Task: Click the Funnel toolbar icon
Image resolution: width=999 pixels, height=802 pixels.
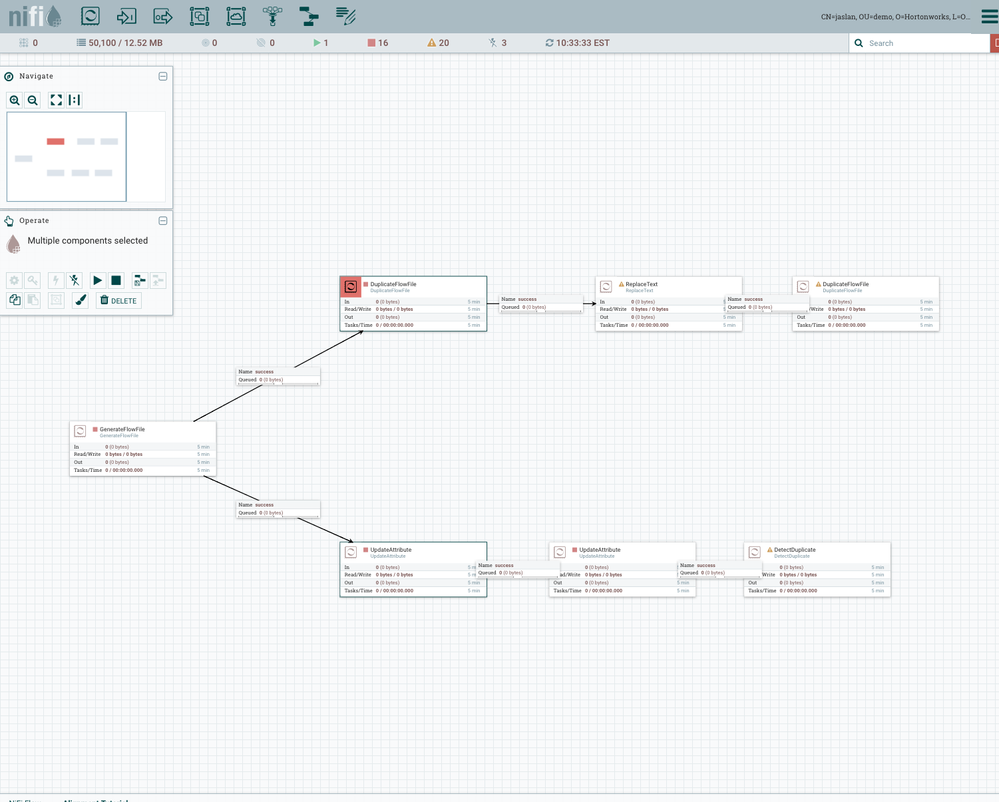Action: (x=272, y=16)
